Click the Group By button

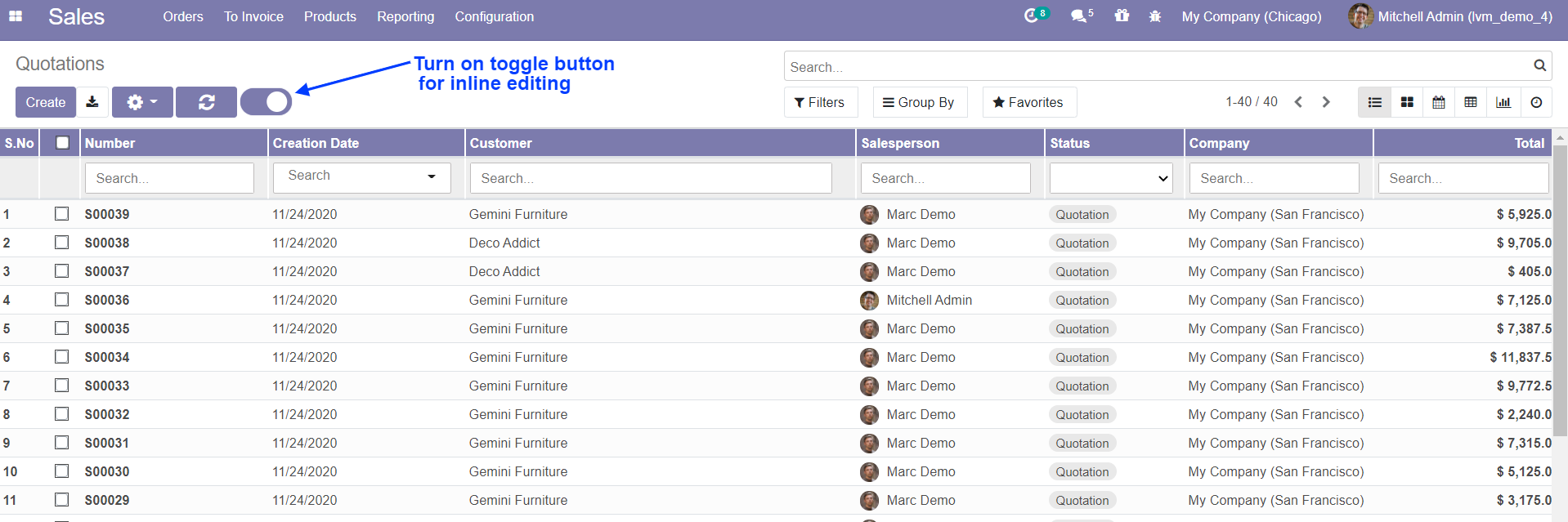[919, 102]
